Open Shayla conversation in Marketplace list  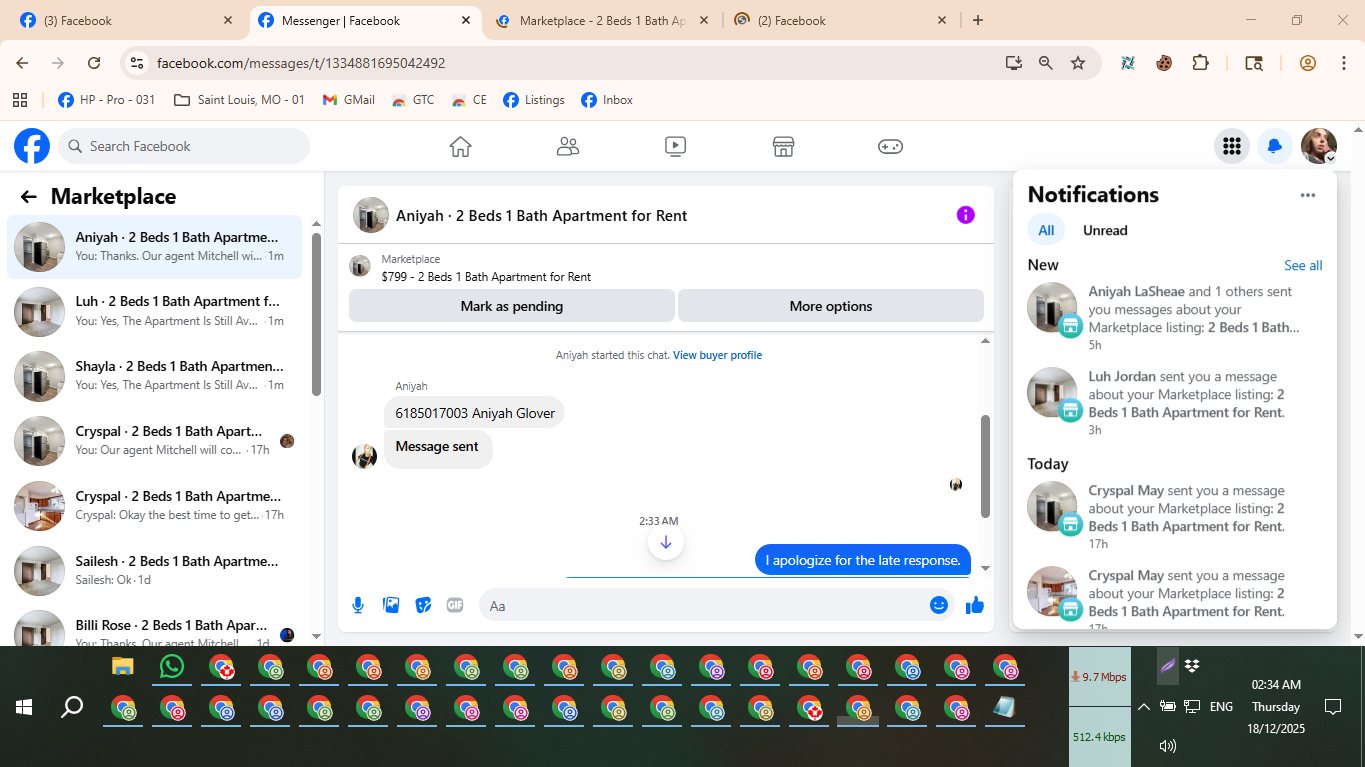pyautogui.click(x=154, y=375)
